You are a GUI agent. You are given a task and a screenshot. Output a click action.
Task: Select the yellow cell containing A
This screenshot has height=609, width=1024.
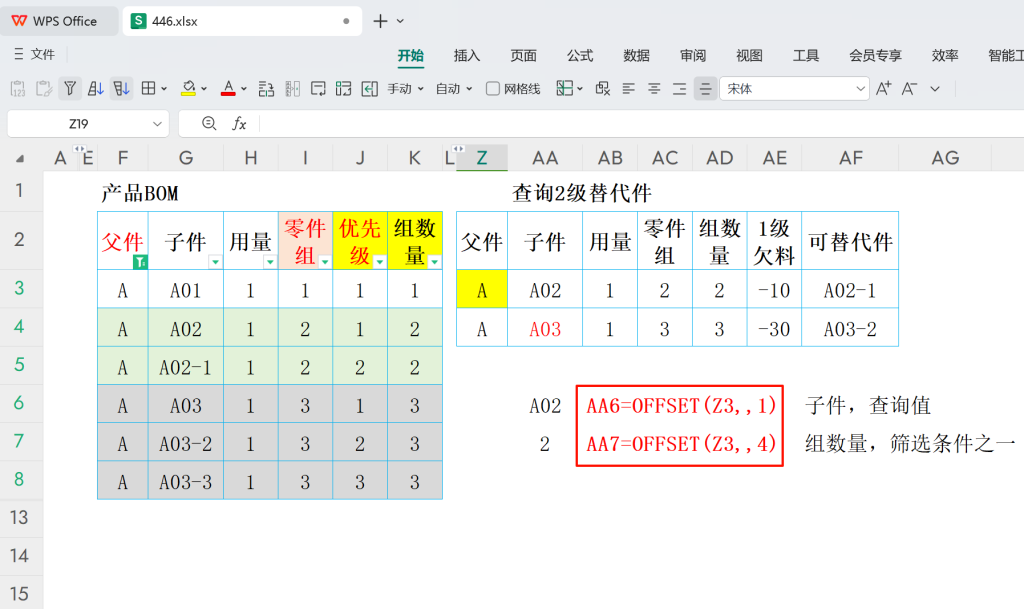tap(482, 289)
